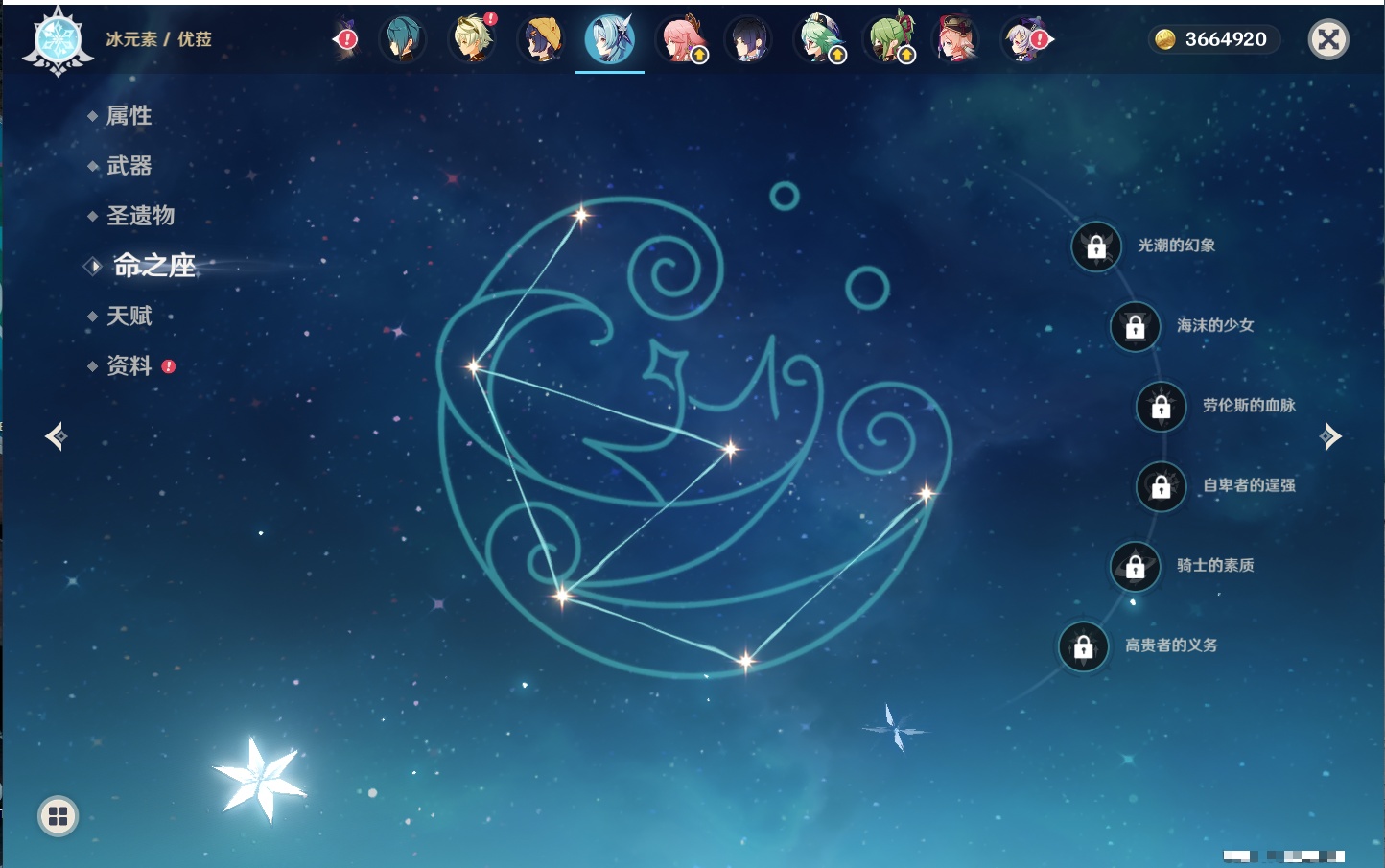Open the 圣遗物 artifacts tab
Screen dimensions: 1385x868
(140, 216)
